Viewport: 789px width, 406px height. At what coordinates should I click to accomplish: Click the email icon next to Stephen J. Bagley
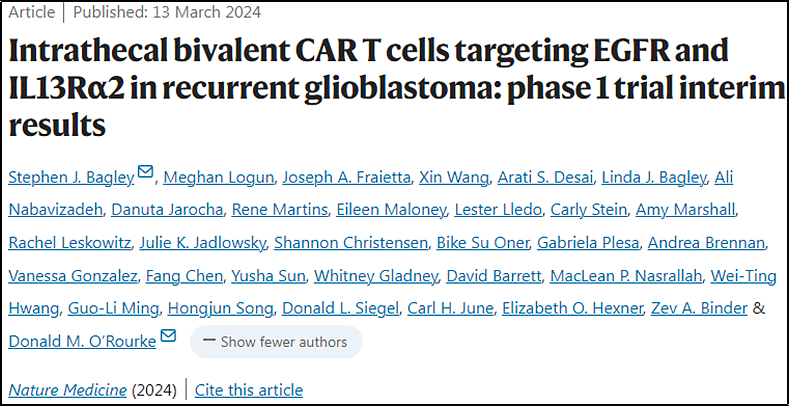click(x=145, y=172)
